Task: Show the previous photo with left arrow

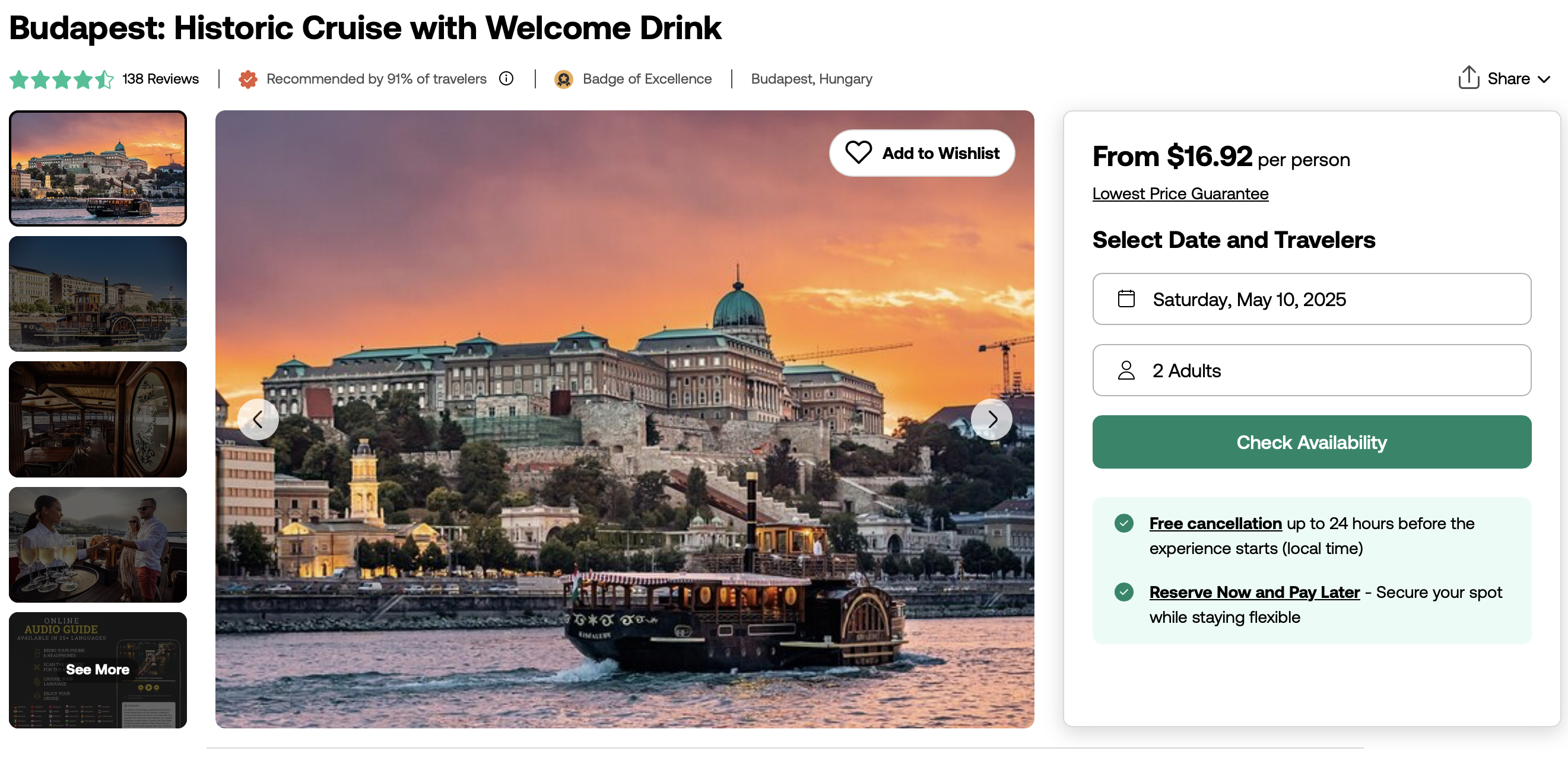Action: click(258, 419)
